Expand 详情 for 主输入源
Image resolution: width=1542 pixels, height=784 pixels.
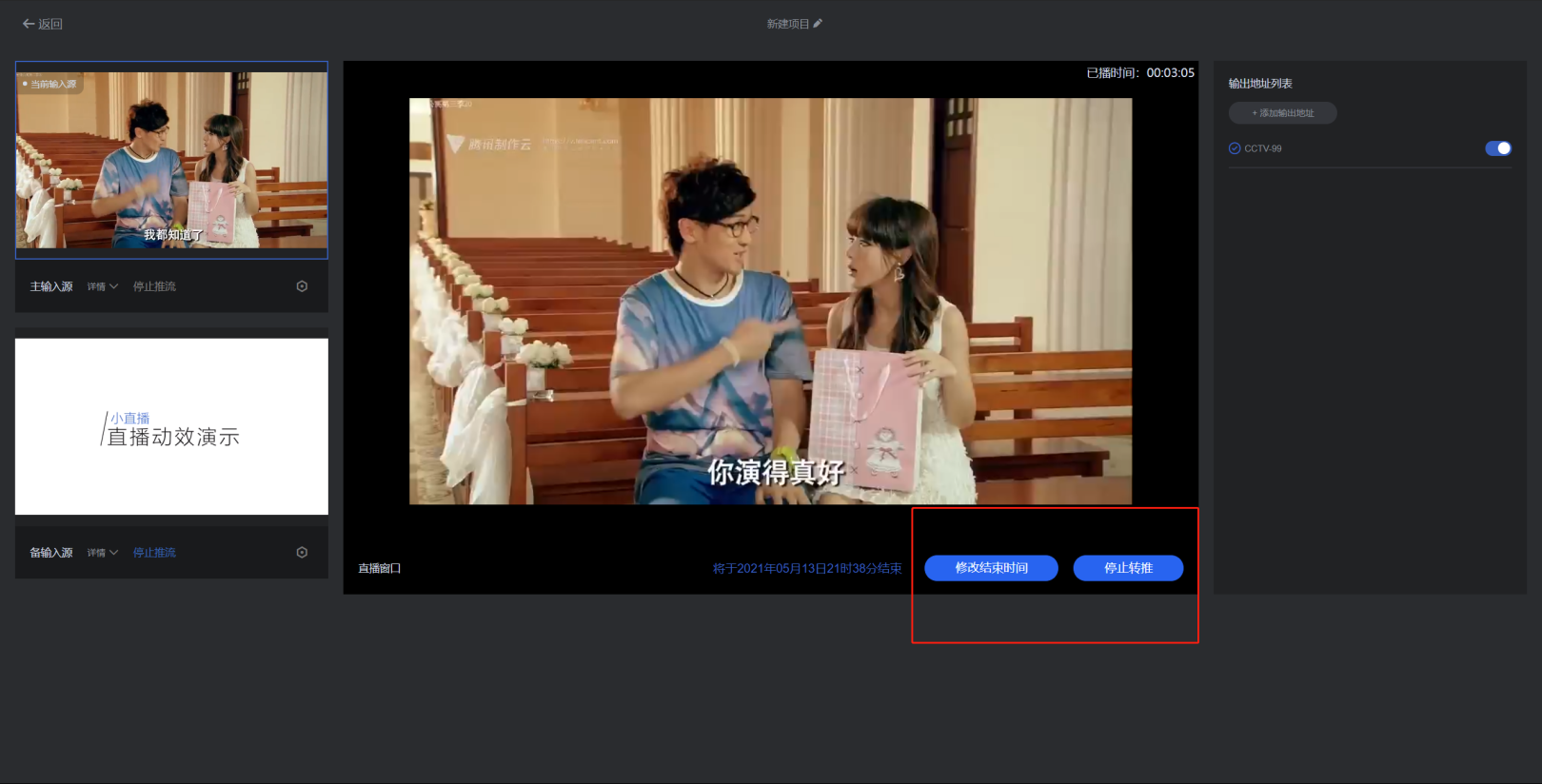tap(103, 286)
